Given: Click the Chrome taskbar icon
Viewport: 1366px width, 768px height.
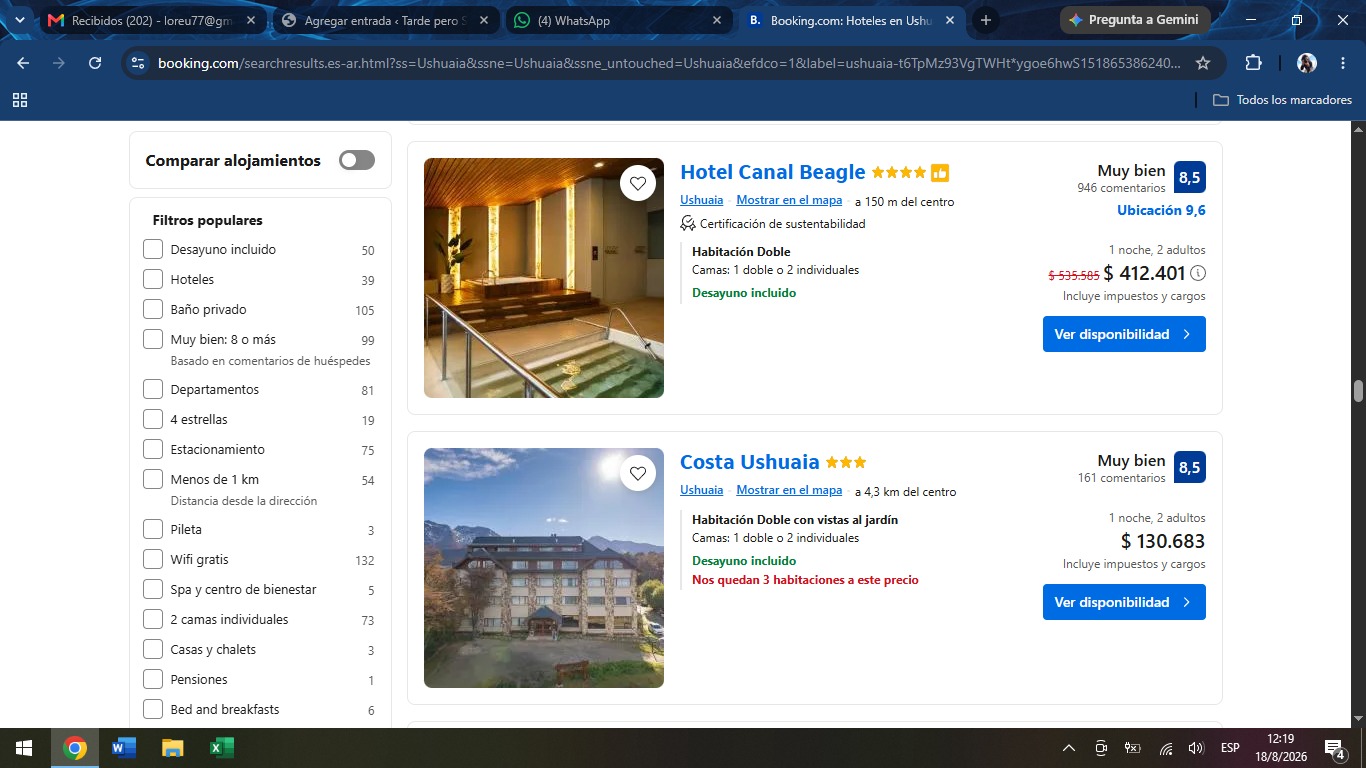Looking at the screenshot, I should (x=75, y=748).
